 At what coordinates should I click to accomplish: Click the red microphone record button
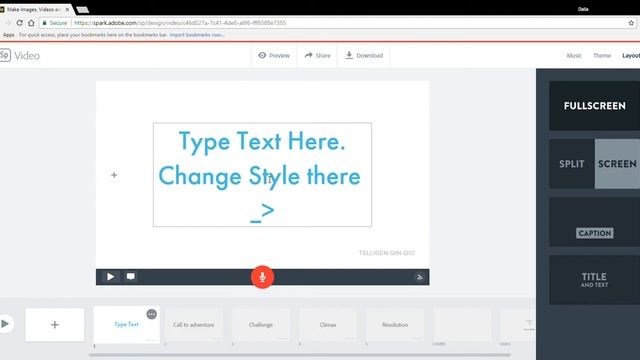(x=262, y=277)
